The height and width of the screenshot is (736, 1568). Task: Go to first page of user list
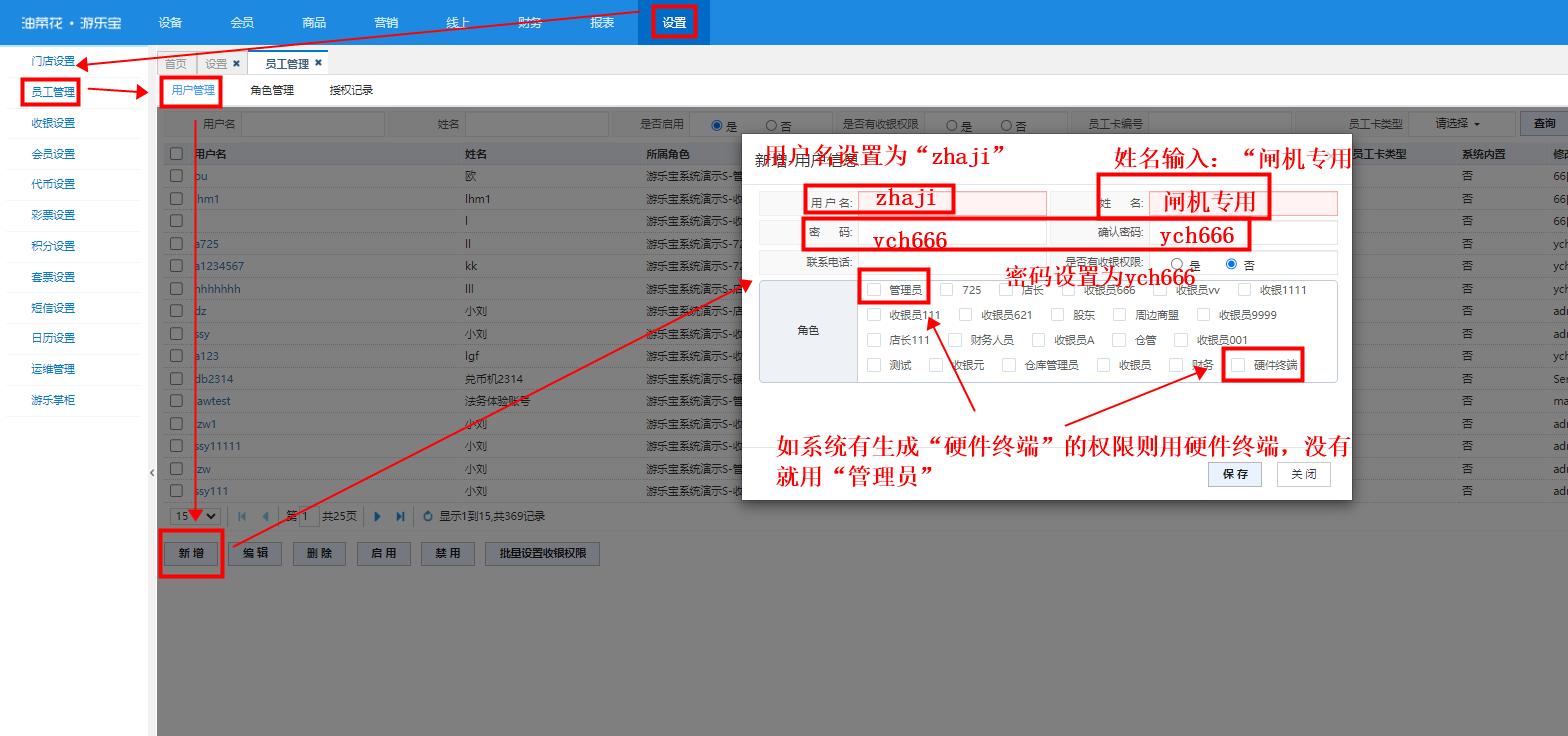click(242, 517)
